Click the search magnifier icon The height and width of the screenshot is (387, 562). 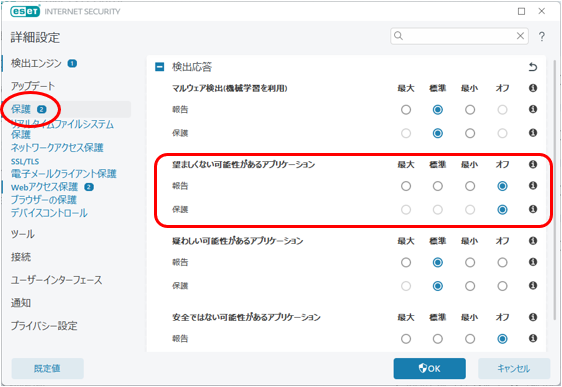click(x=399, y=36)
